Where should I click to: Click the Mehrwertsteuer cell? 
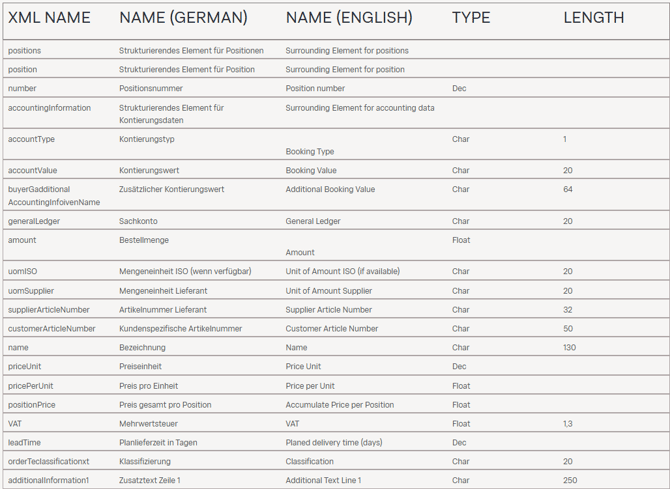coord(148,423)
